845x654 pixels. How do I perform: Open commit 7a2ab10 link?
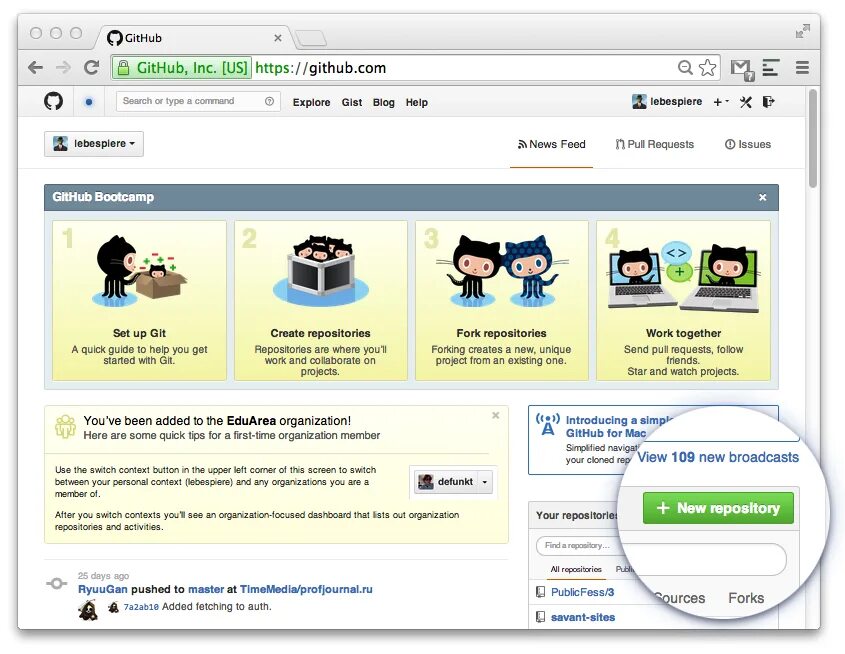141,607
